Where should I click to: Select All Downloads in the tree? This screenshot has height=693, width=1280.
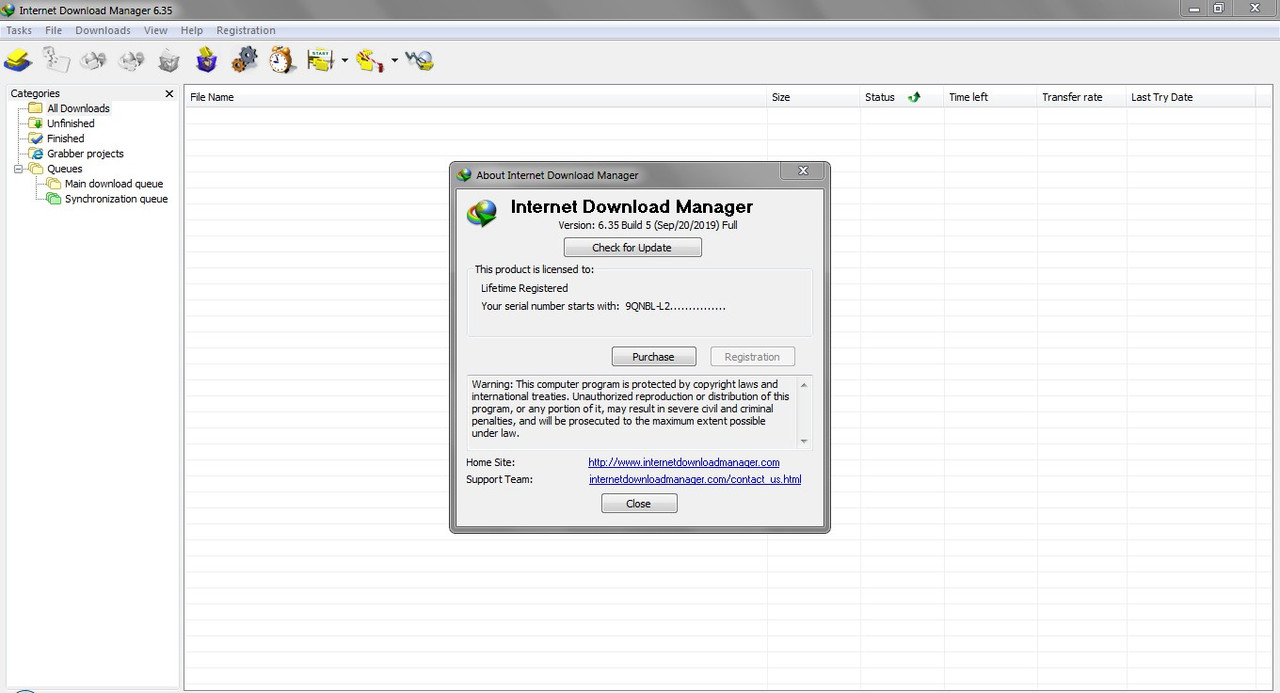pyautogui.click(x=78, y=108)
